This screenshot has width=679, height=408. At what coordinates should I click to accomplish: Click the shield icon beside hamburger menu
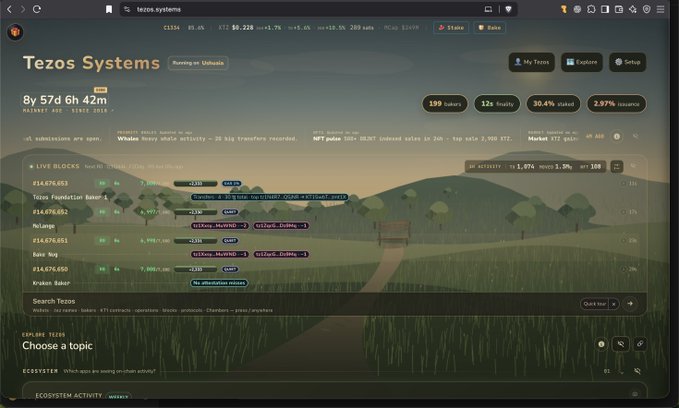click(x=647, y=9)
